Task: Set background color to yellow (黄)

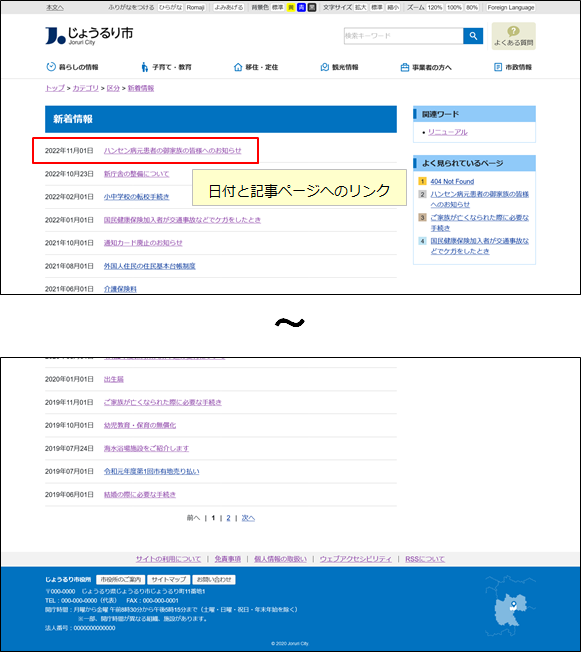Action: (x=291, y=7)
